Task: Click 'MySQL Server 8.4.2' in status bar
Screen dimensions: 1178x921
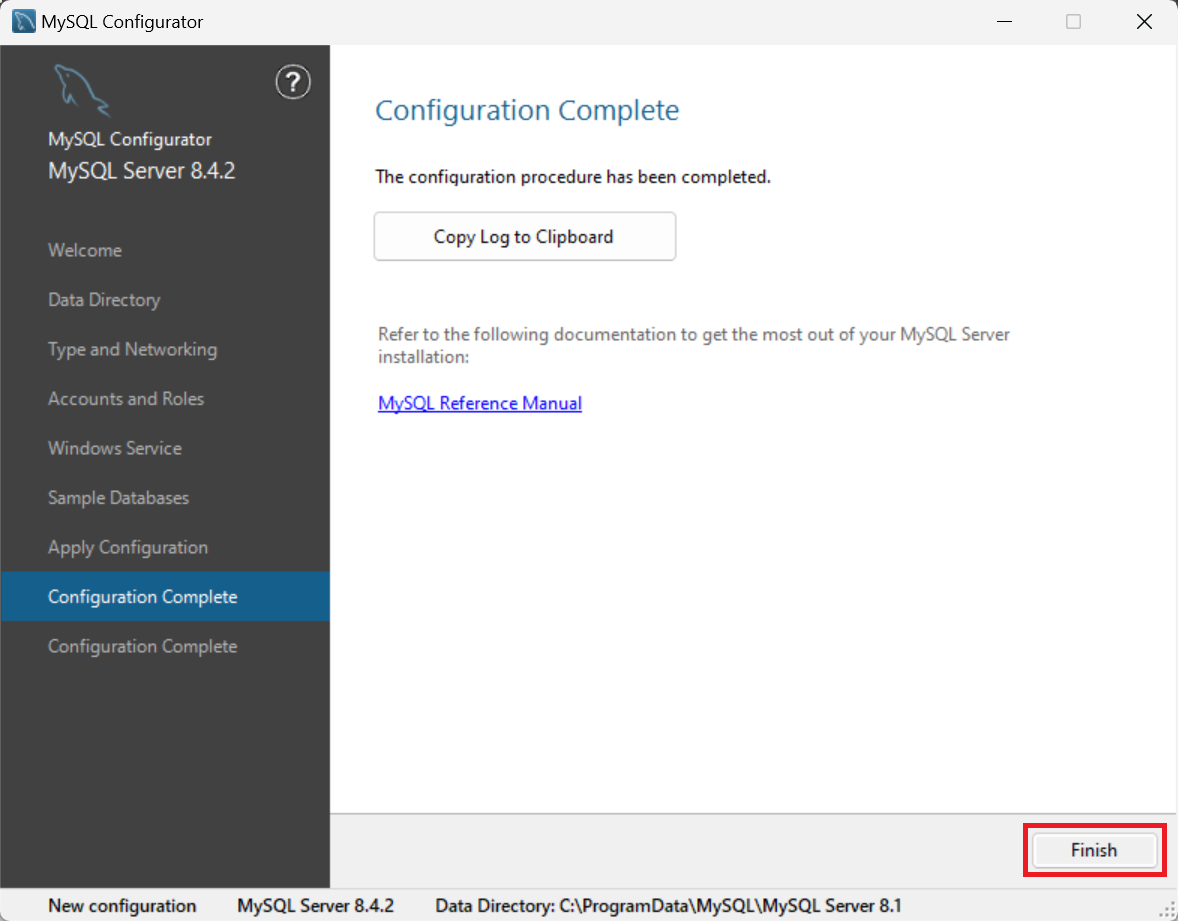Action: point(316,906)
